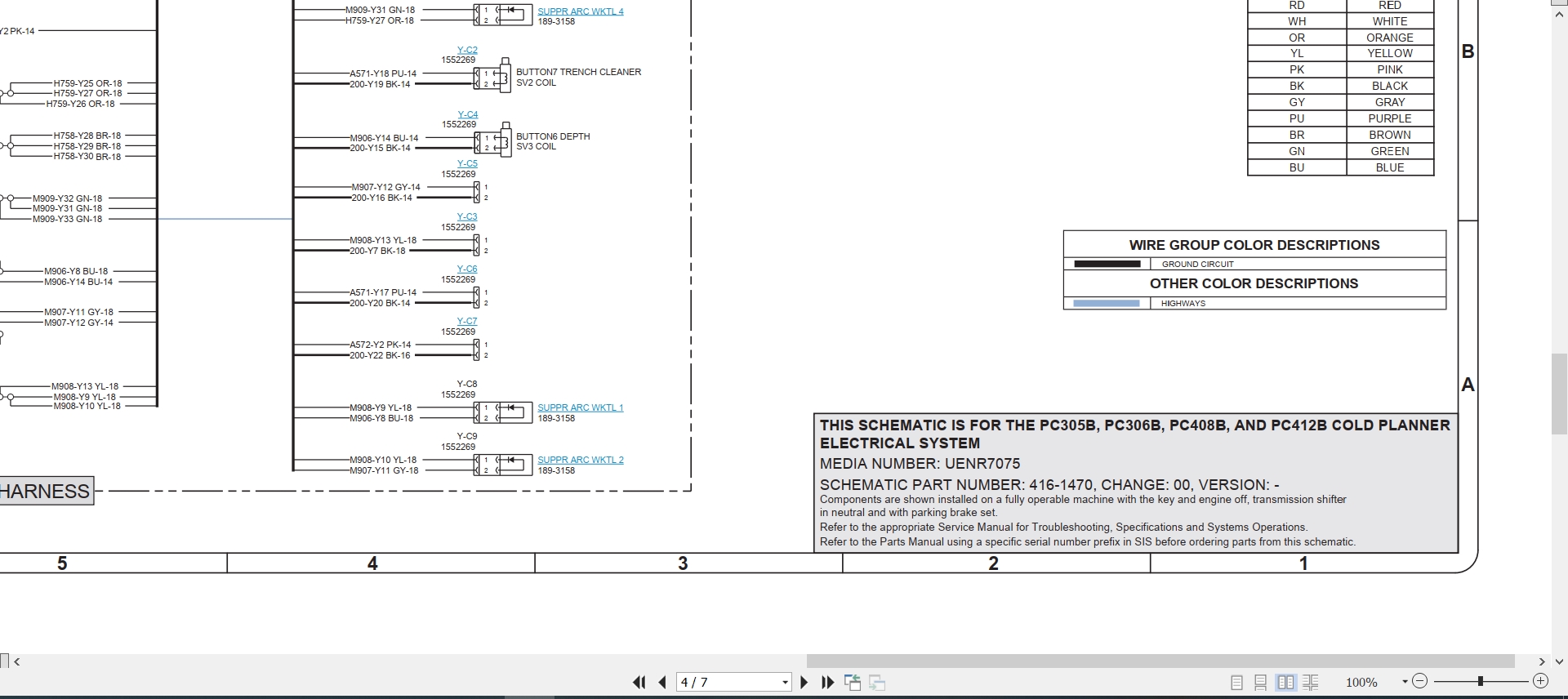Click BUTTON6 DEPTH label

553,136
